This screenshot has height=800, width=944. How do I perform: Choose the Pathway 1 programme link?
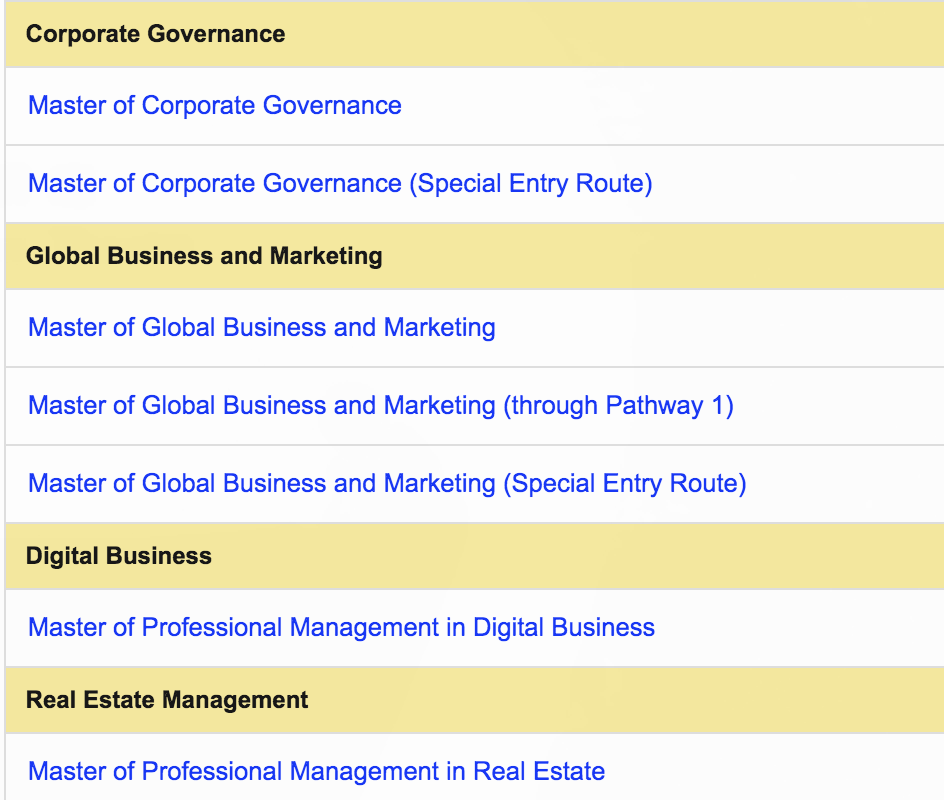coord(381,406)
